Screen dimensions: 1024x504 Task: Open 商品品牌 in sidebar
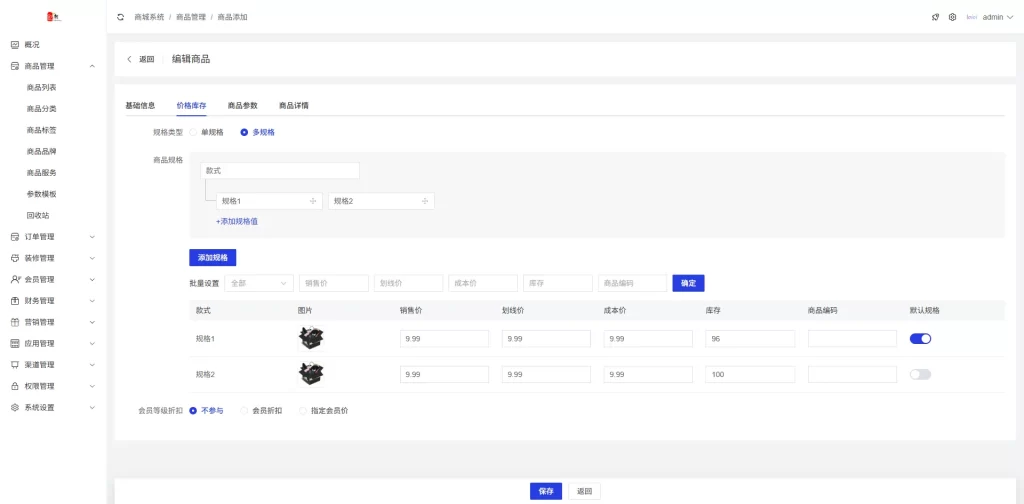41,151
